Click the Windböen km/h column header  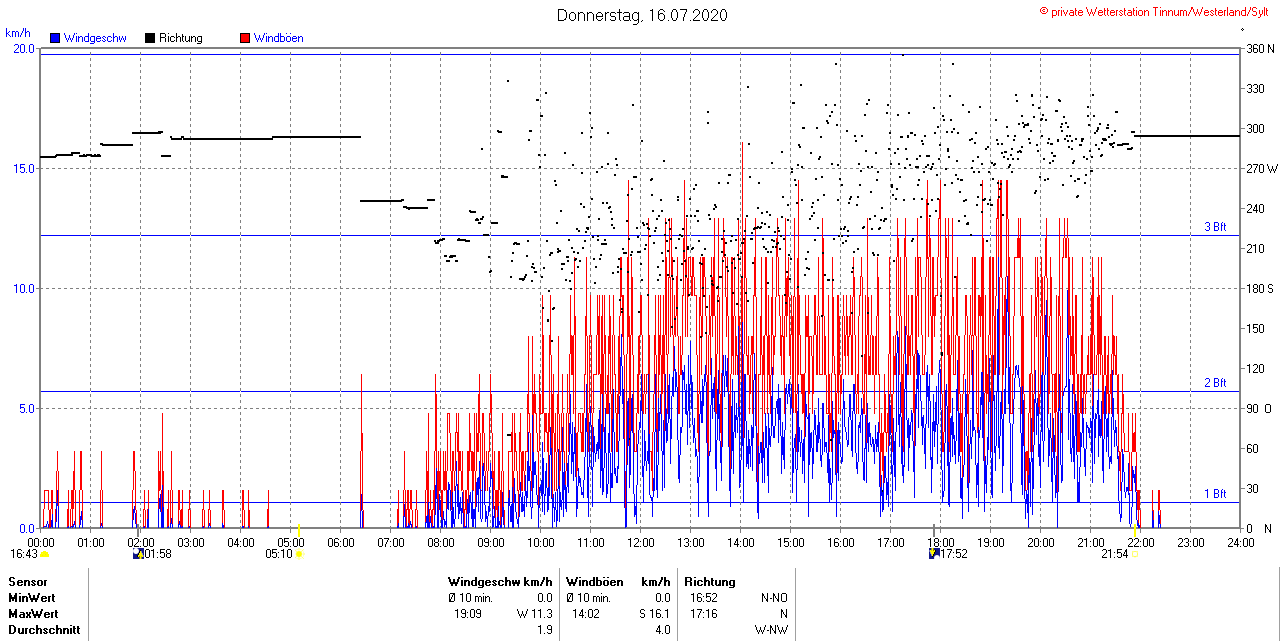(618, 582)
